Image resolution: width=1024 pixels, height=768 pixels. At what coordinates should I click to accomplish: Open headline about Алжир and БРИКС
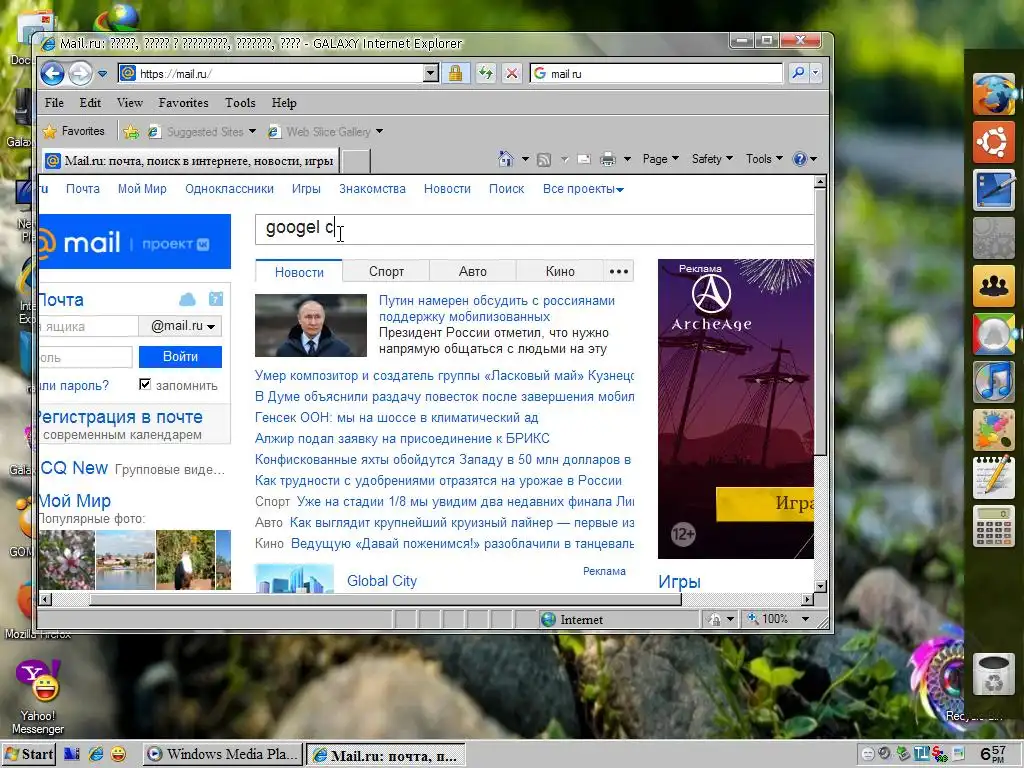402,438
